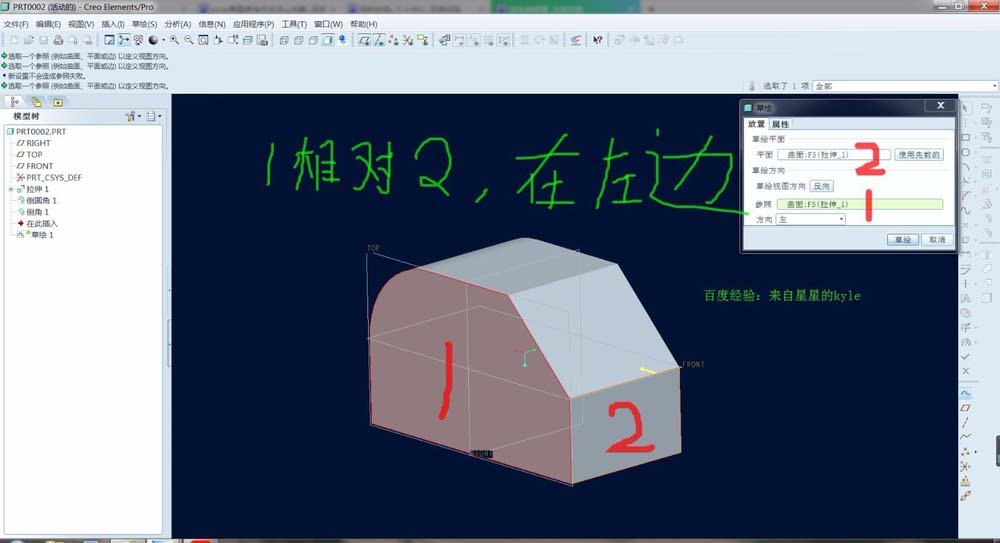Open the 草绘(S) menu

click(x=145, y=24)
